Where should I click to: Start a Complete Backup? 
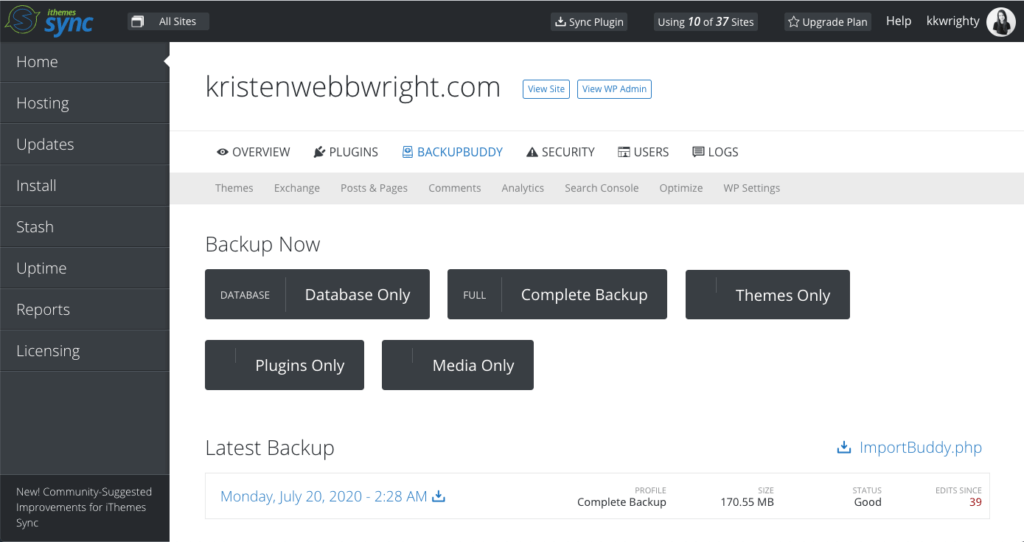coord(557,295)
